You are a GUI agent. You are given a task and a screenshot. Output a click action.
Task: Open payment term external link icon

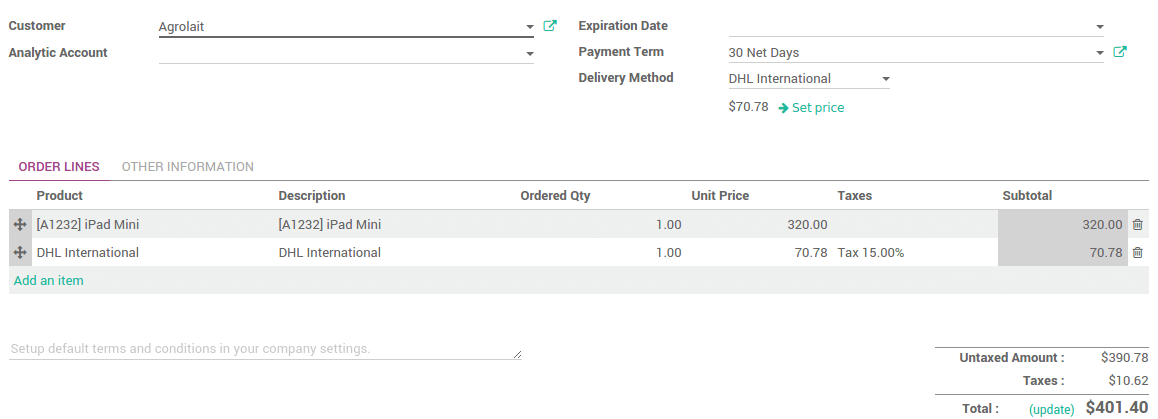tap(1120, 52)
